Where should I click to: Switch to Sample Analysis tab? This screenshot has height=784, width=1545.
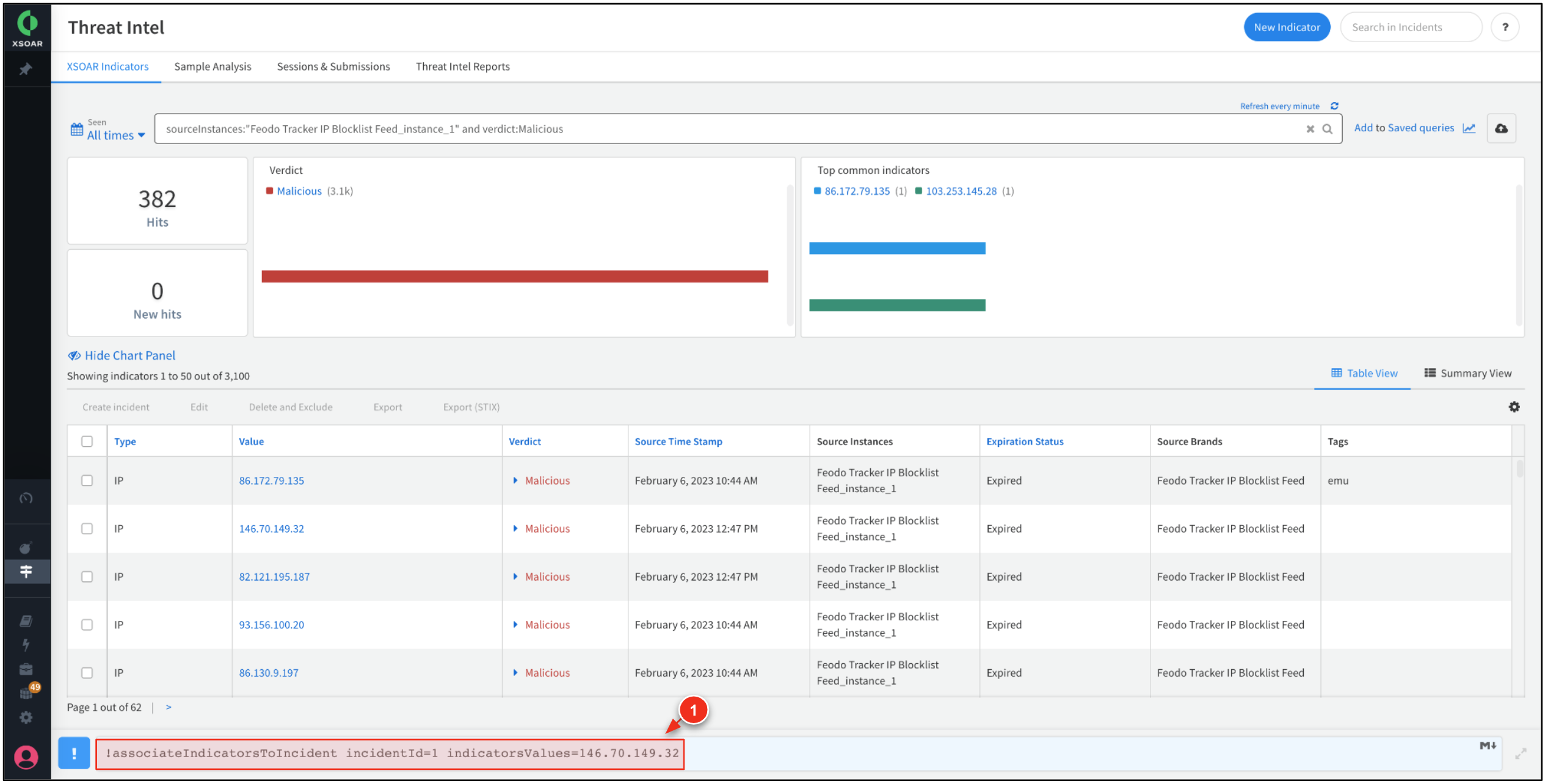click(x=213, y=67)
